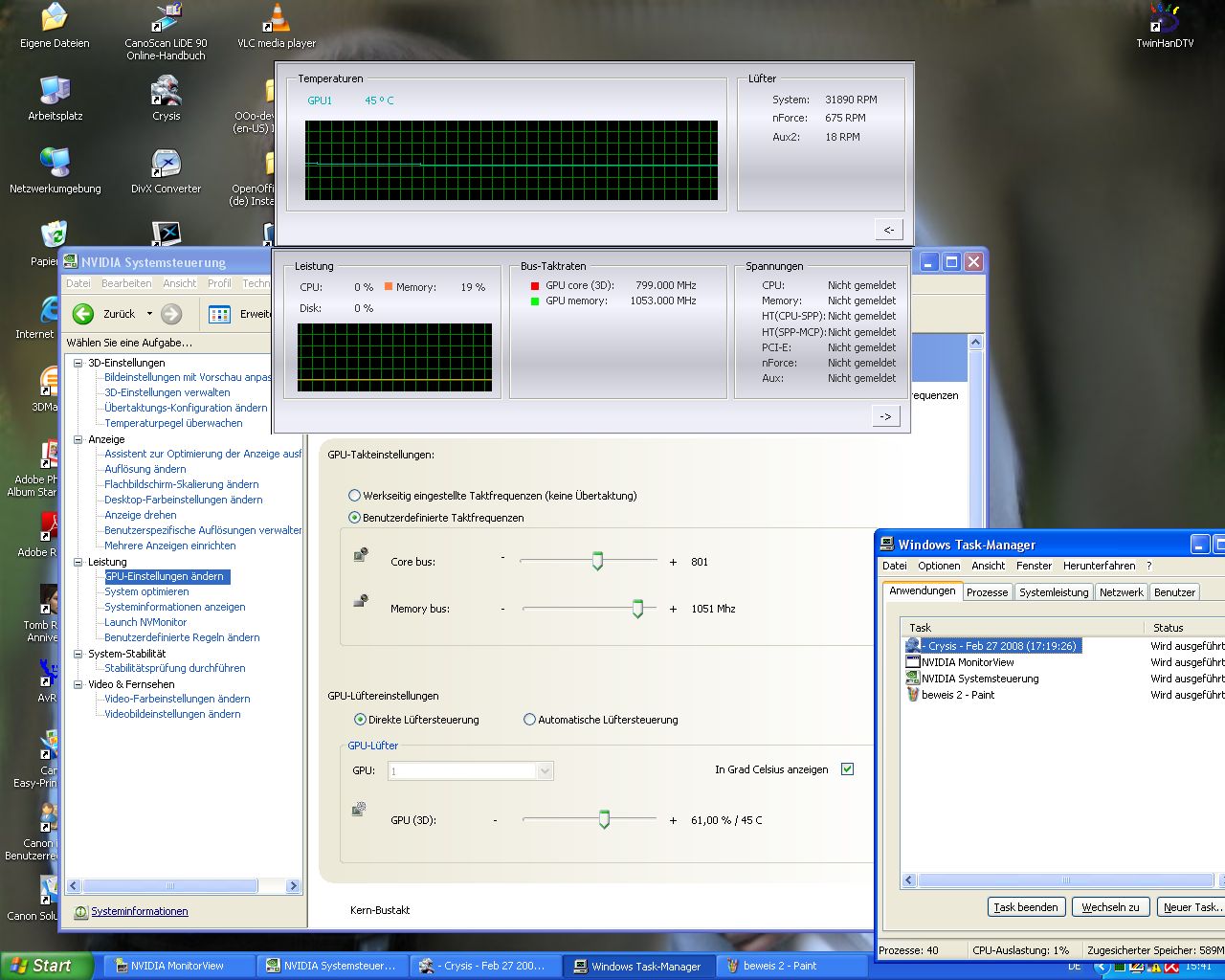1225x980 pixels.
Task: Select Stabilitätsprüfung durchführen tree item
Action: point(175,668)
